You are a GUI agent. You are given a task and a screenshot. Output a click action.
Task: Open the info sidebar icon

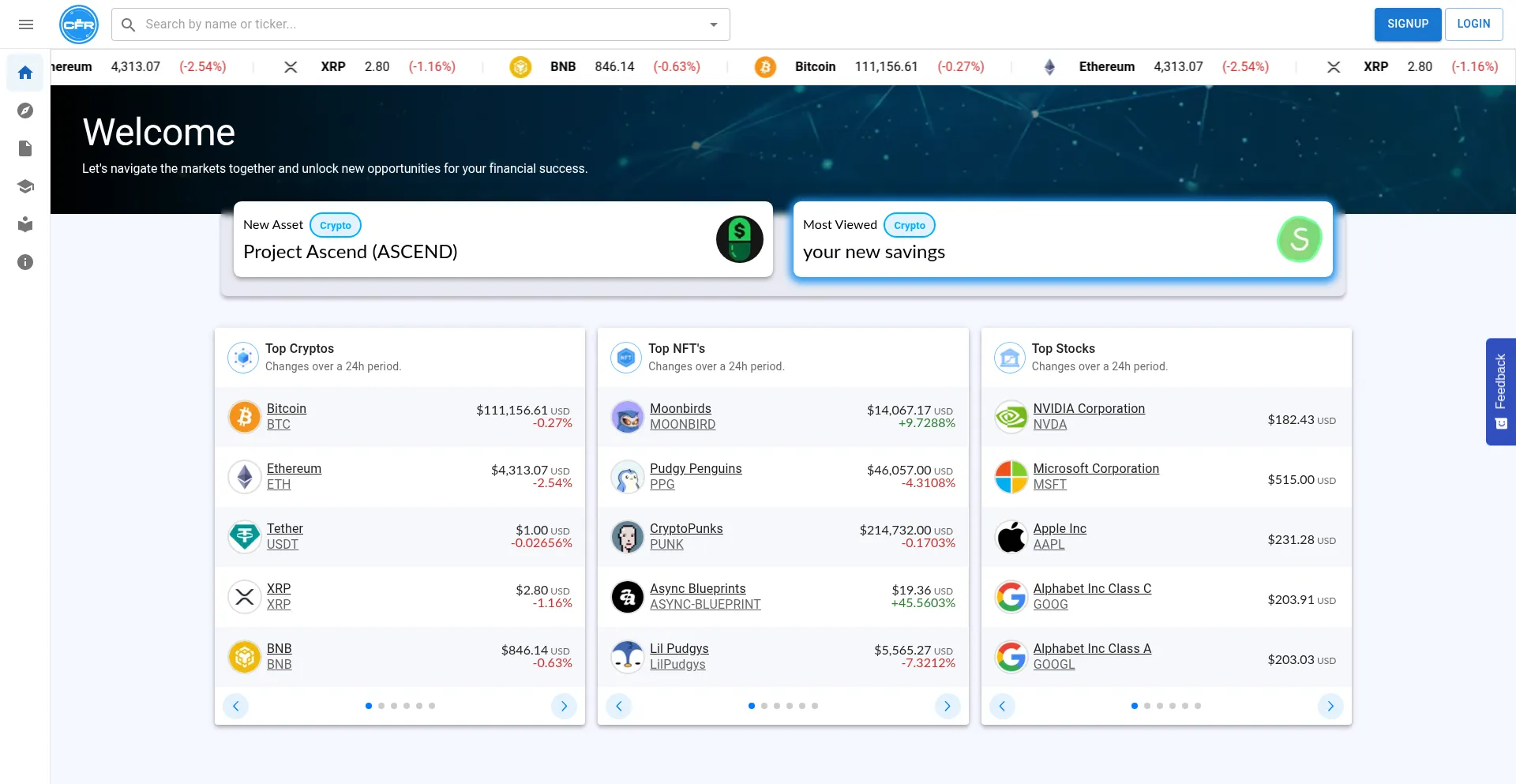point(25,262)
